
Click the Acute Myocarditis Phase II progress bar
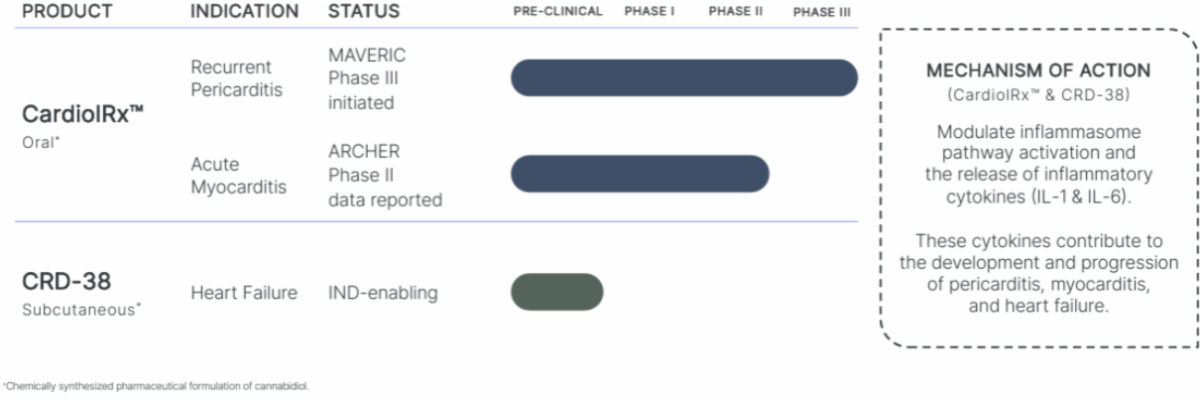640,174
